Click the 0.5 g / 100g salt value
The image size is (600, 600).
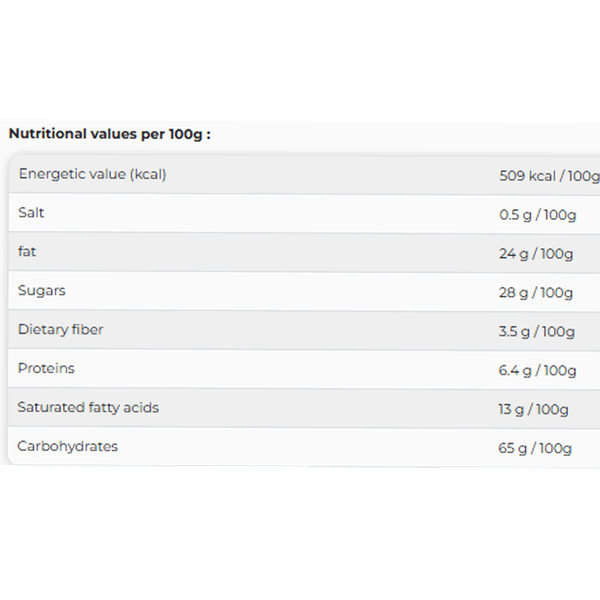coord(538,214)
